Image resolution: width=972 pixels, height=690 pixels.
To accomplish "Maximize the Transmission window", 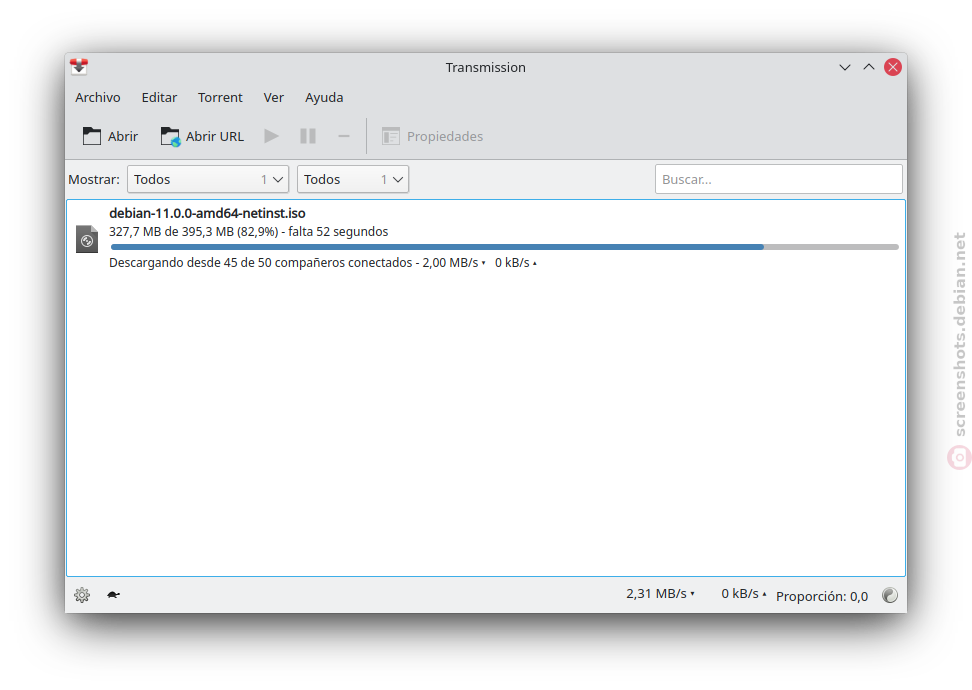I will 869,67.
